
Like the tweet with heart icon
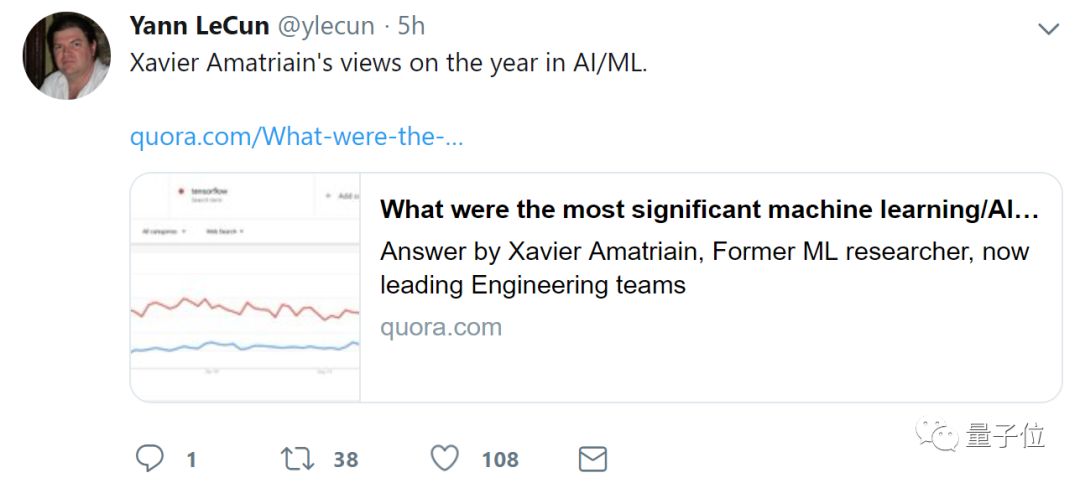tap(445, 459)
